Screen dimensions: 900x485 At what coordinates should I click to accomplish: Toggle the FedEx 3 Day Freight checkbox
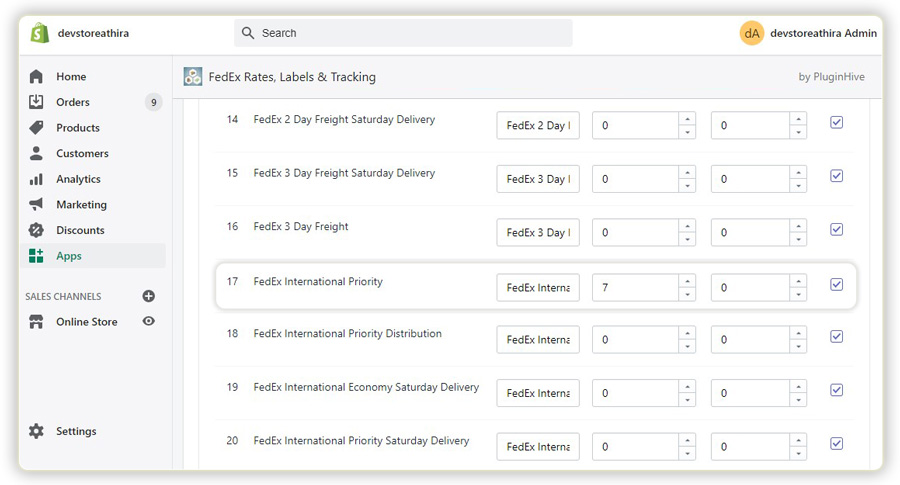pos(837,229)
